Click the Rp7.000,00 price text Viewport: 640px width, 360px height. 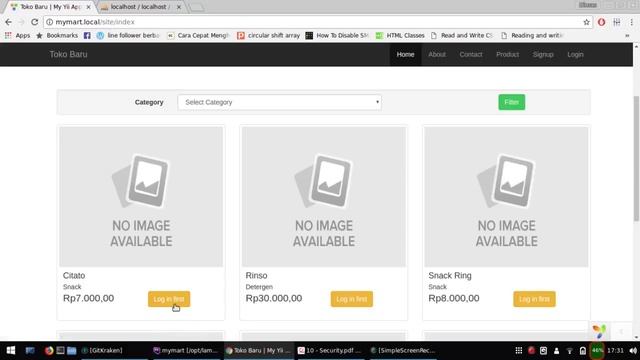point(89,298)
